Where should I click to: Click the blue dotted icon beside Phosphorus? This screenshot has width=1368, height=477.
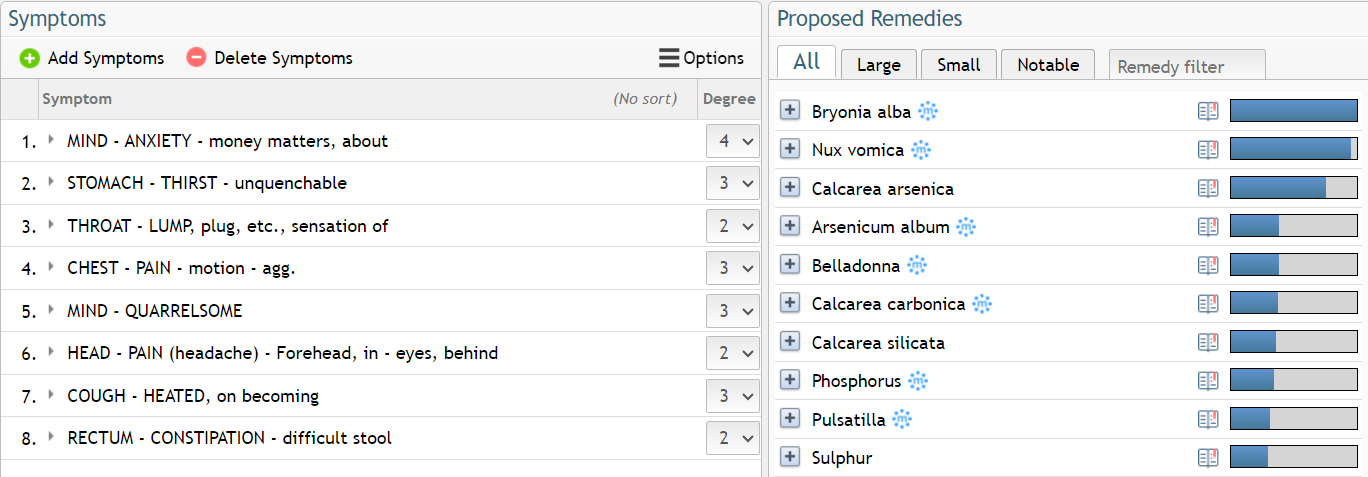(x=918, y=381)
